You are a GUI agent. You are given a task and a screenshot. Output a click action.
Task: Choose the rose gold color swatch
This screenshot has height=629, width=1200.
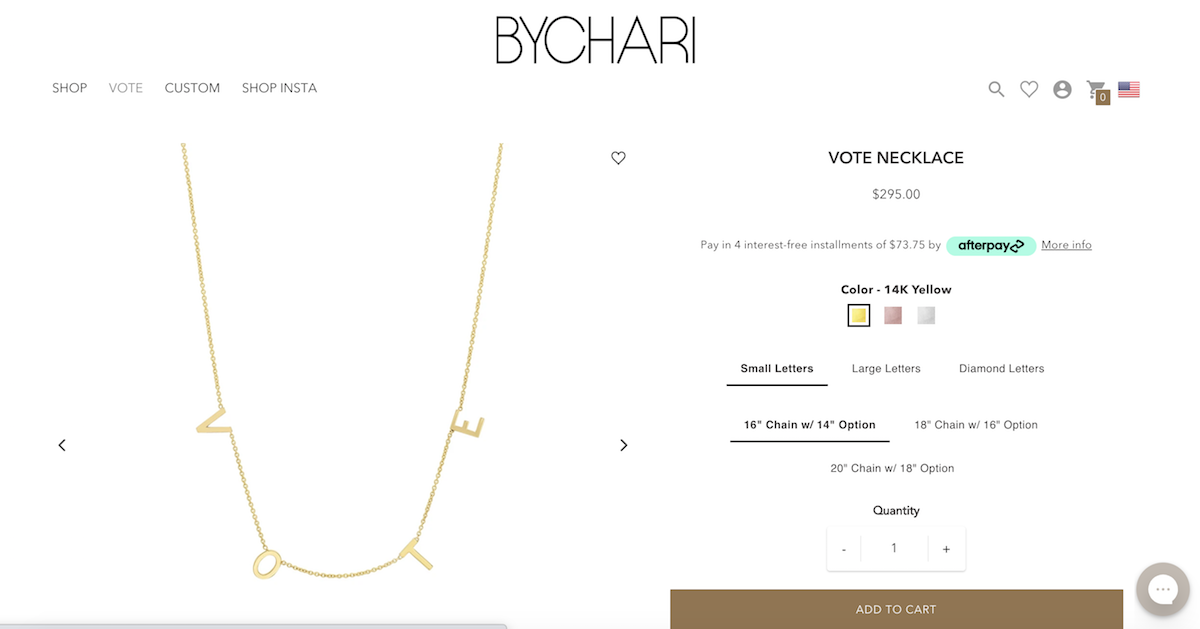[893, 316]
